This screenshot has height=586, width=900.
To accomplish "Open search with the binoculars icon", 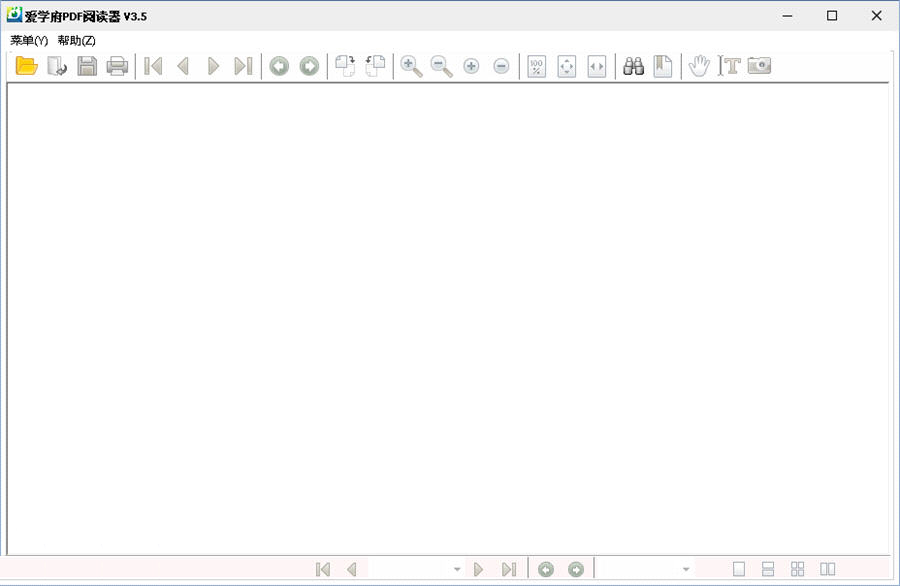I will 633,67.
